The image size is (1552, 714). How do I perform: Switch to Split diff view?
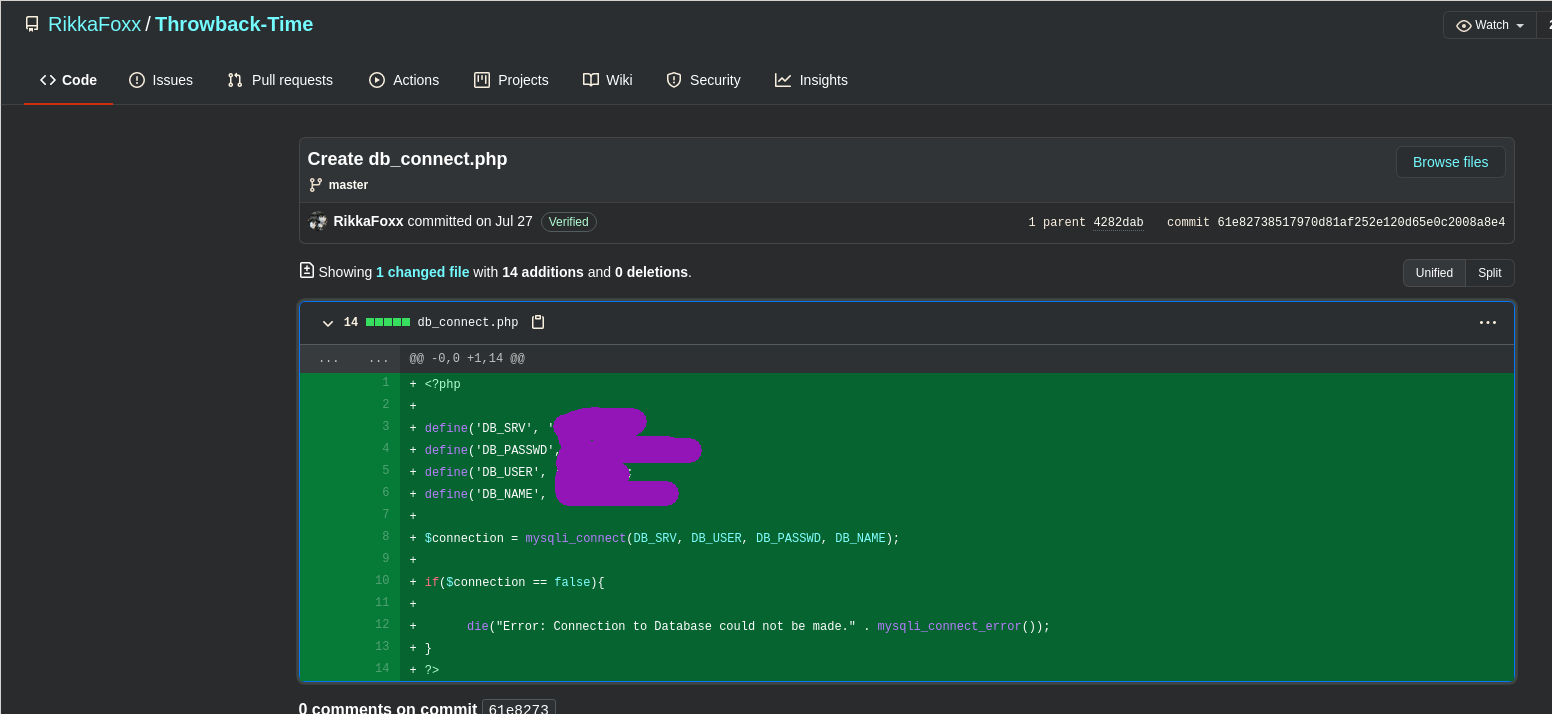[1489, 273]
